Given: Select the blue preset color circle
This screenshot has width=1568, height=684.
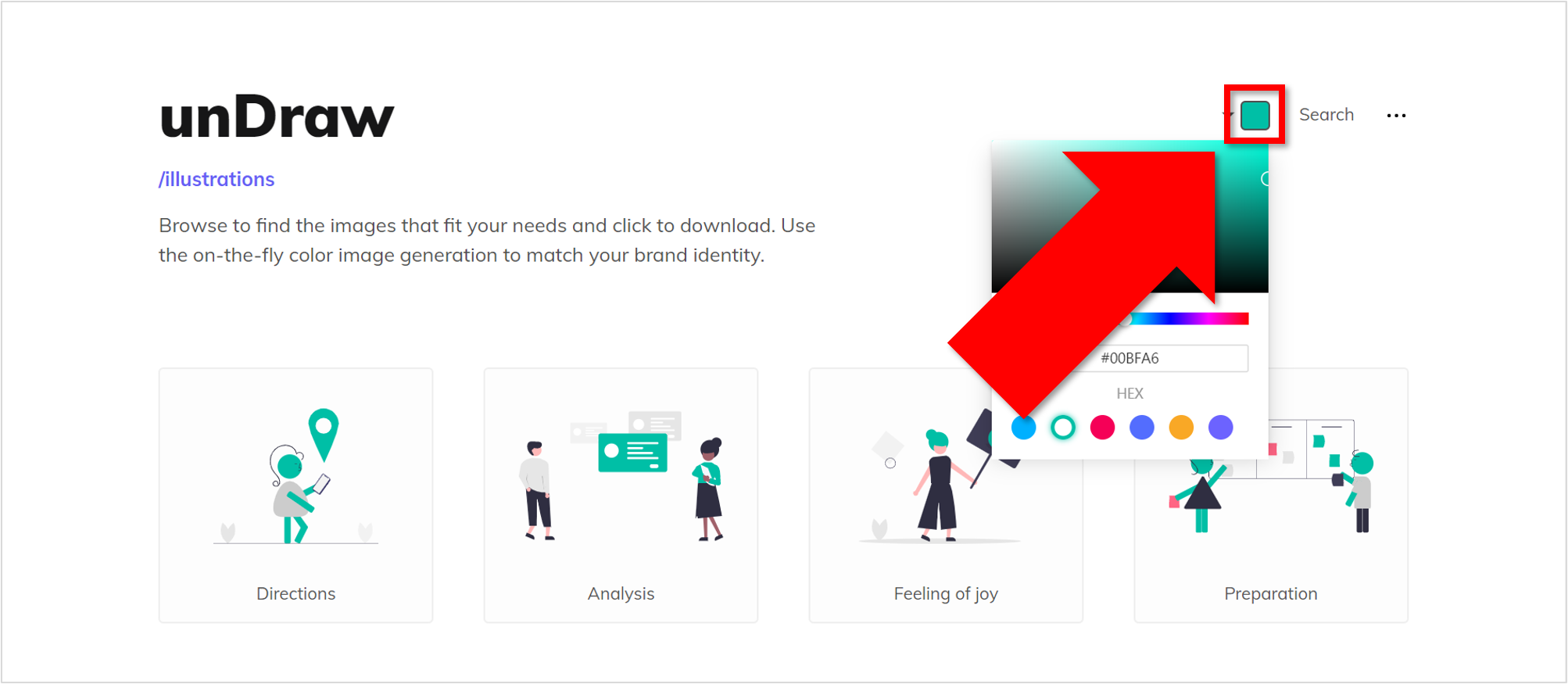Looking at the screenshot, I should [x=1023, y=428].
